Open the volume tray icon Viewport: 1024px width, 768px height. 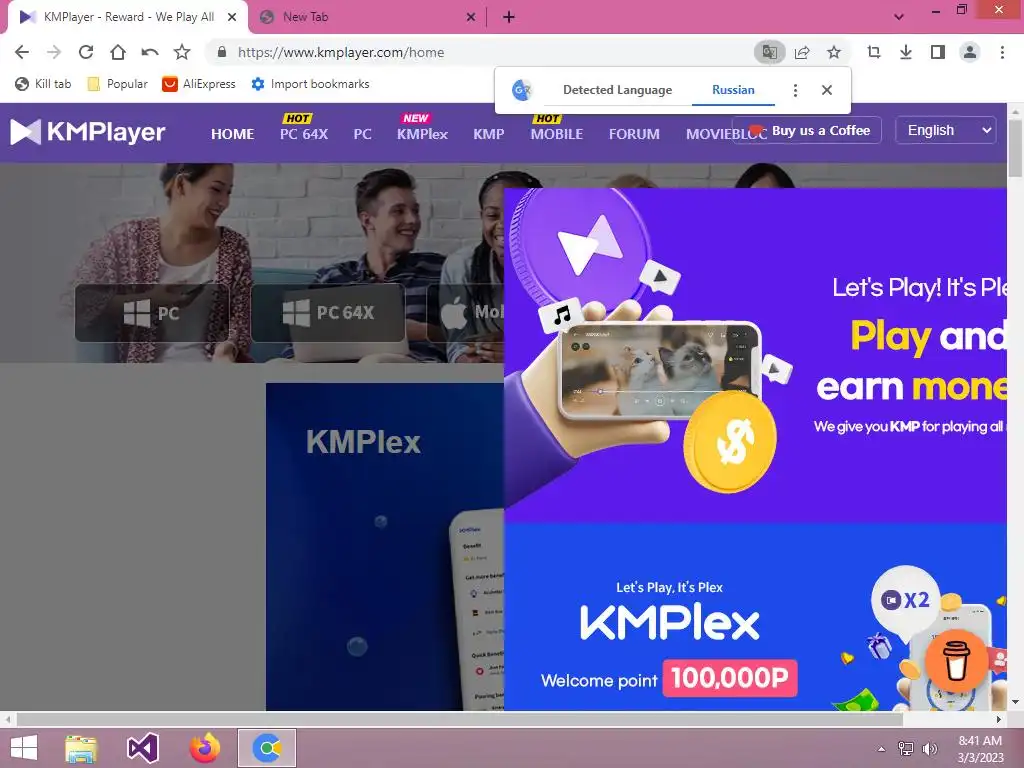click(929, 749)
